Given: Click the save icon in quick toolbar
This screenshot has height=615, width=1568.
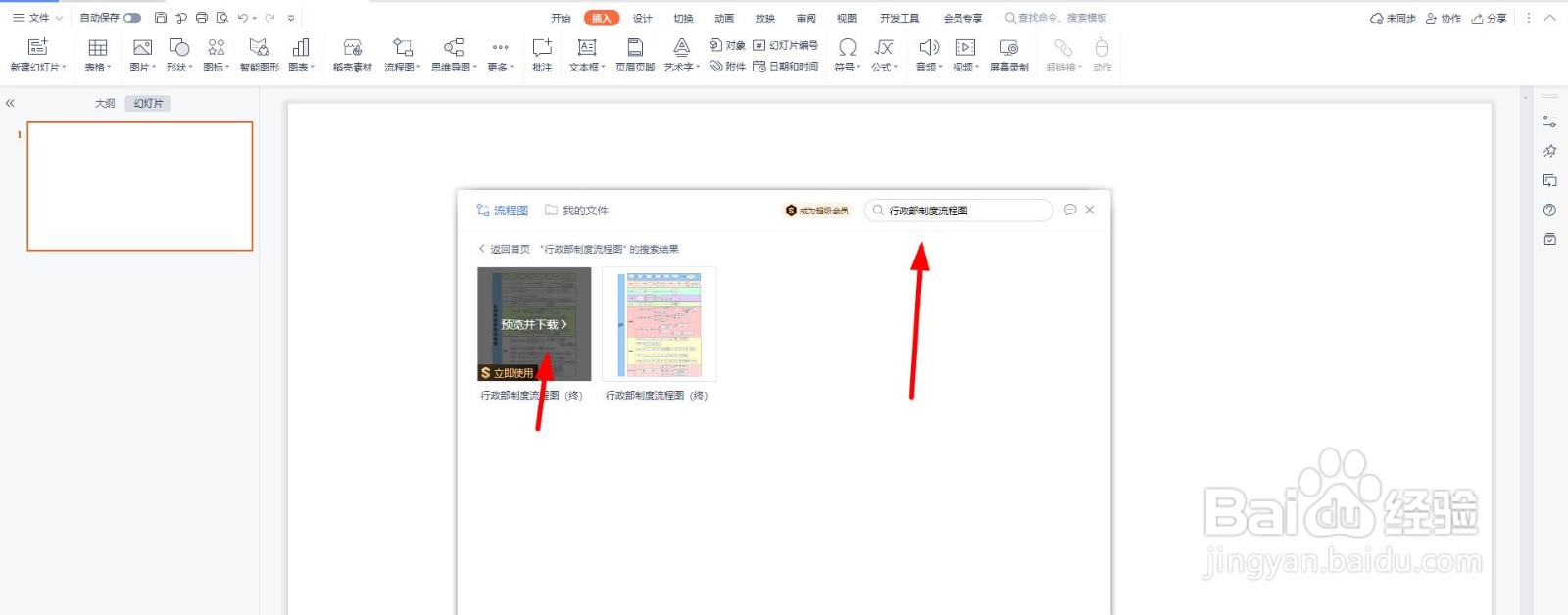Looking at the screenshot, I should click(x=161, y=18).
